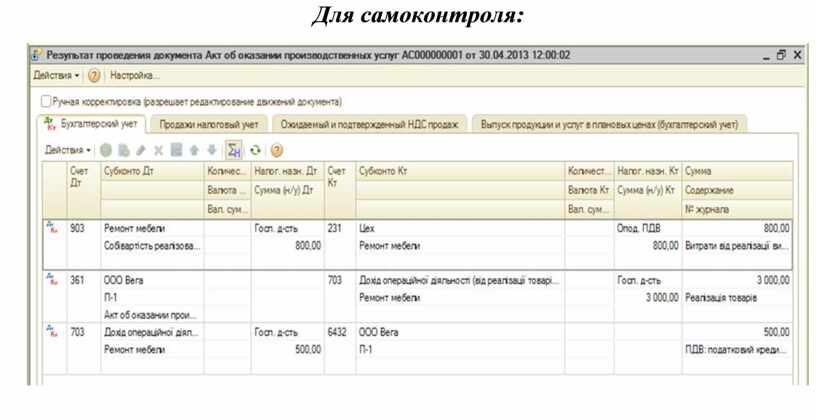Viewport: 816px width, 420px height.
Task: Select debit account cell 361
Action: tap(83, 280)
